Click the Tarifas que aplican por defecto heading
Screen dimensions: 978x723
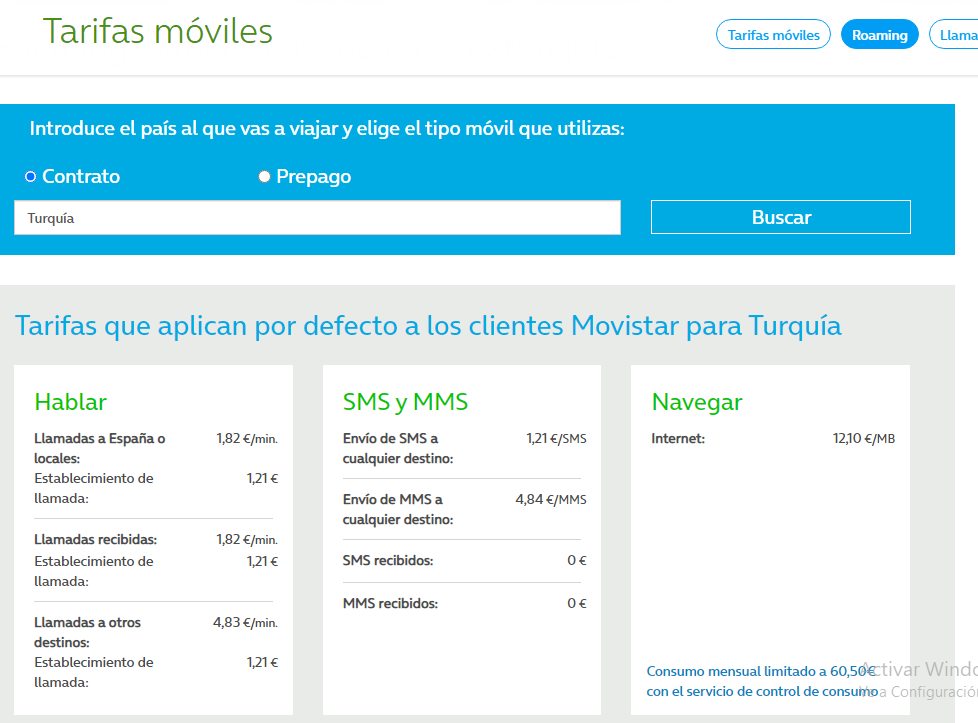428,326
